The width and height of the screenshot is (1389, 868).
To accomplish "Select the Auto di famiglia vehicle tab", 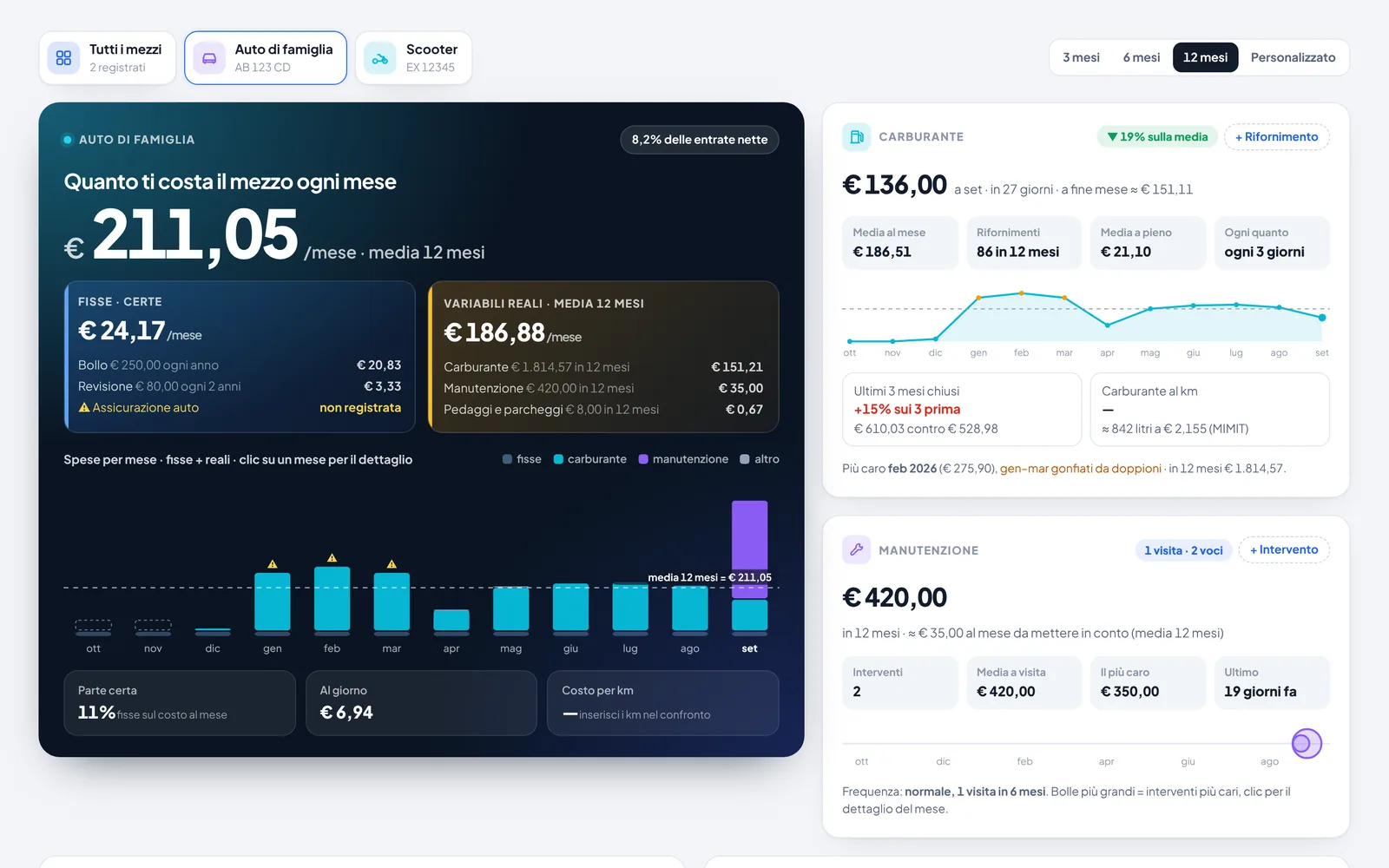I will coord(266,58).
